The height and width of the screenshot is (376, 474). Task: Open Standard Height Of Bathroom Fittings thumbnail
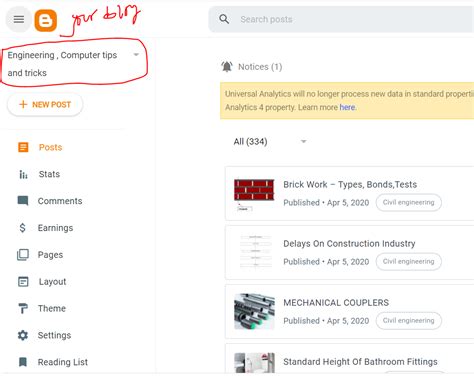pyautogui.click(x=254, y=363)
